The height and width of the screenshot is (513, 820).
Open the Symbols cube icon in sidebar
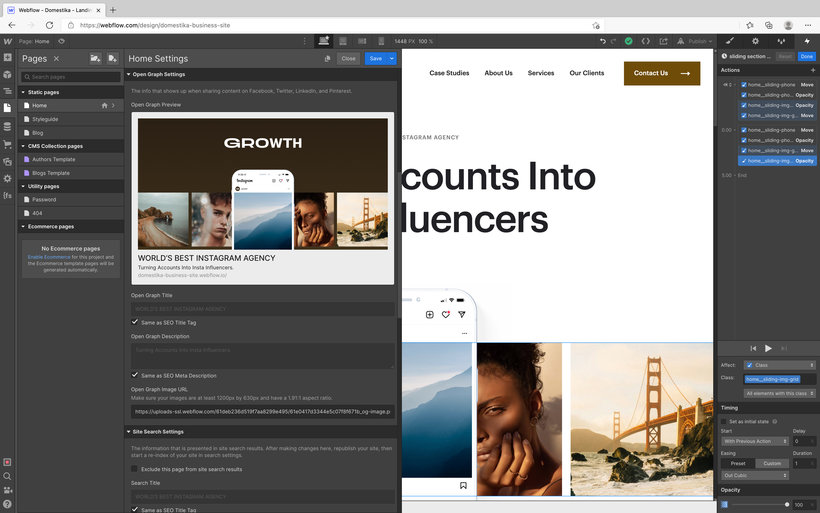click(7, 74)
